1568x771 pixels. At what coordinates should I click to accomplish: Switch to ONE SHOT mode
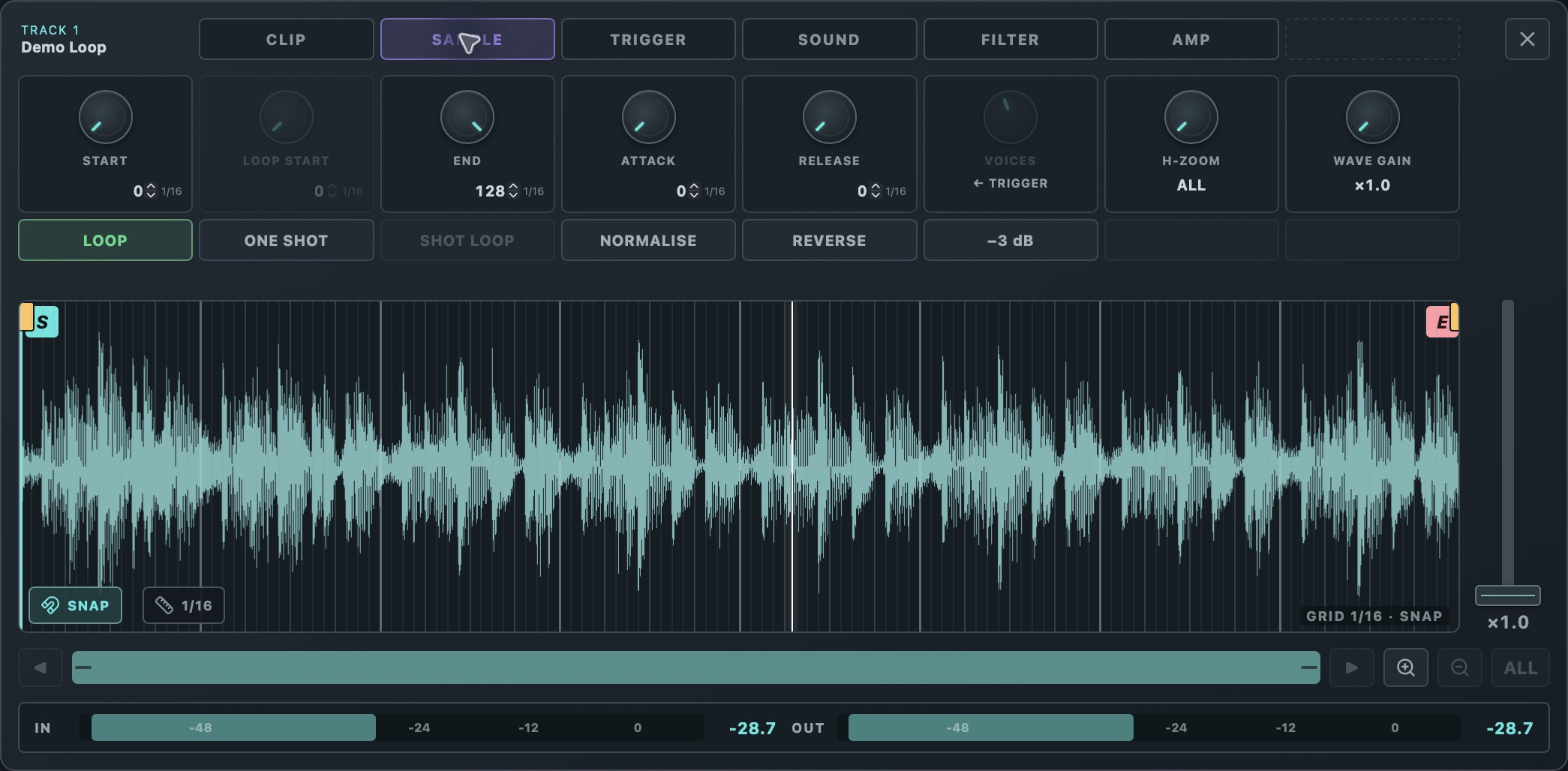click(286, 240)
